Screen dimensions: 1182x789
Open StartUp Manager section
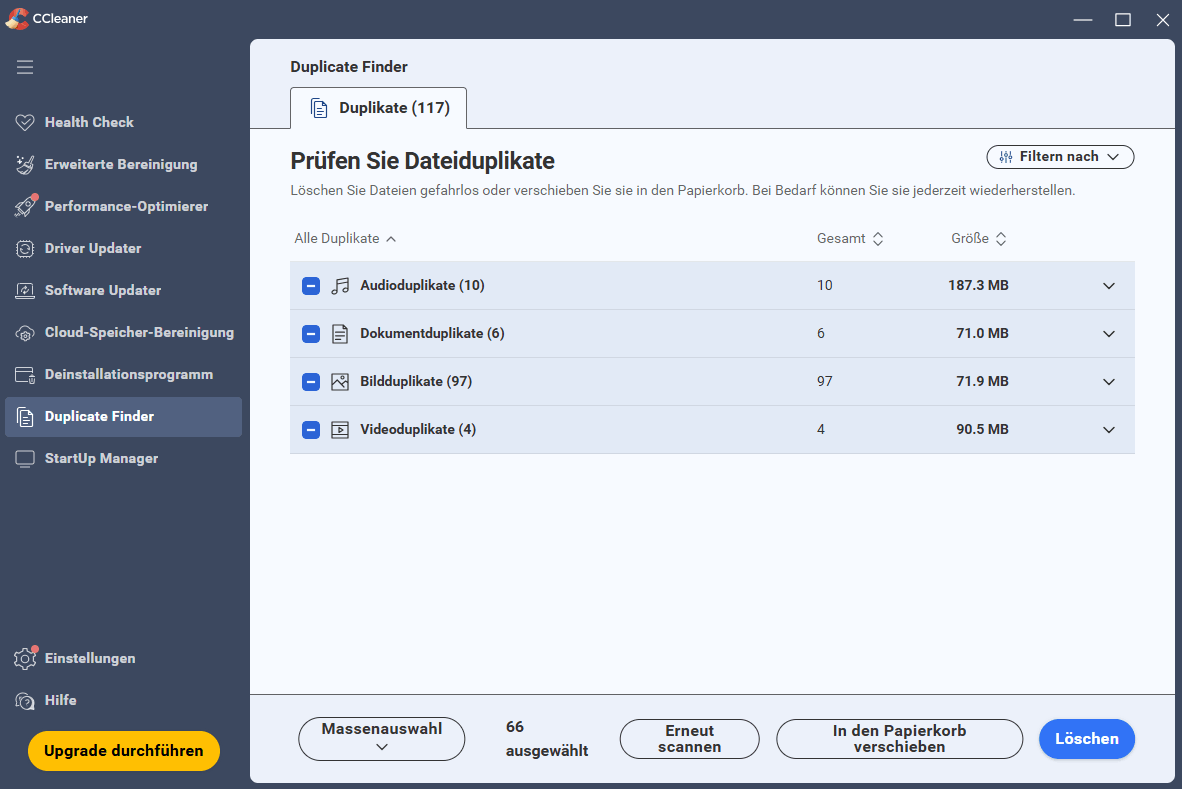[x=124, y=459]
